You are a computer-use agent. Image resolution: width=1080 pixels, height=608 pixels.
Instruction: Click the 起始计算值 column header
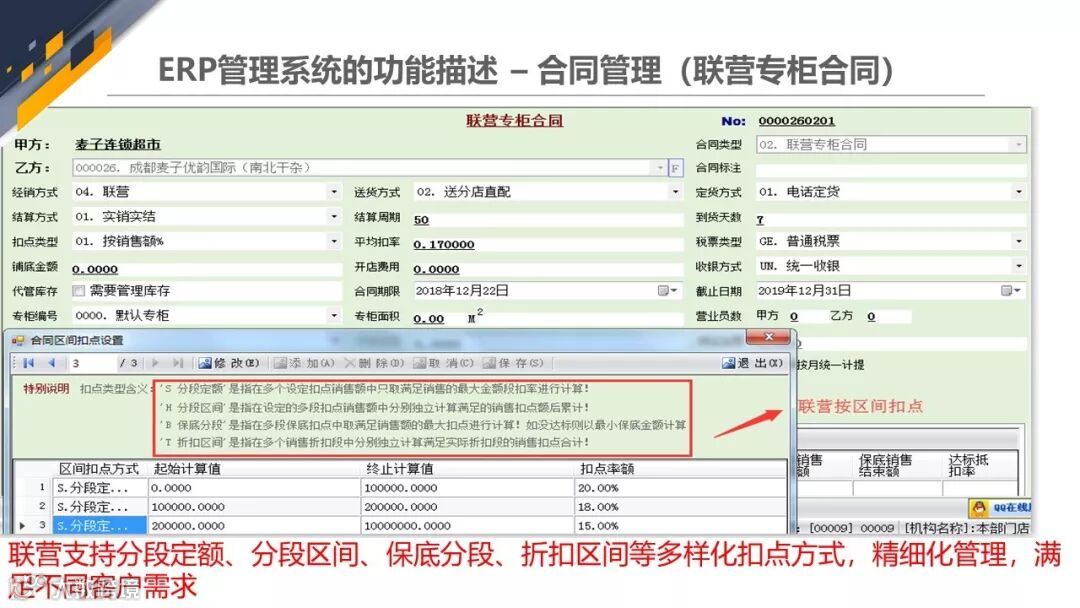pyautogui.click(x=254, y=469)
